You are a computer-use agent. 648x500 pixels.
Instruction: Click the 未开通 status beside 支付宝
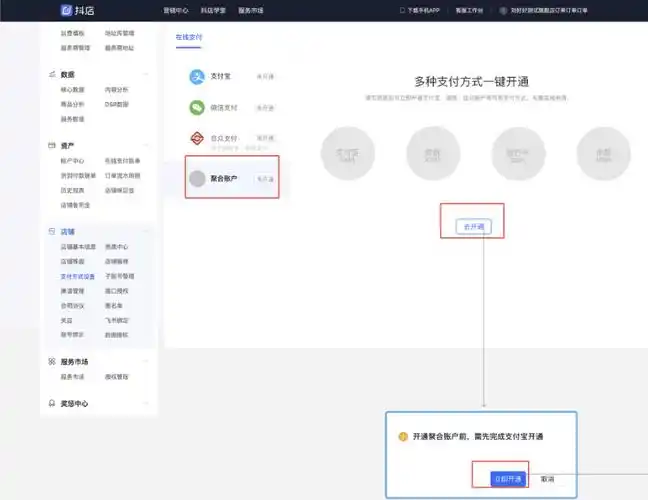click(265, 77)
